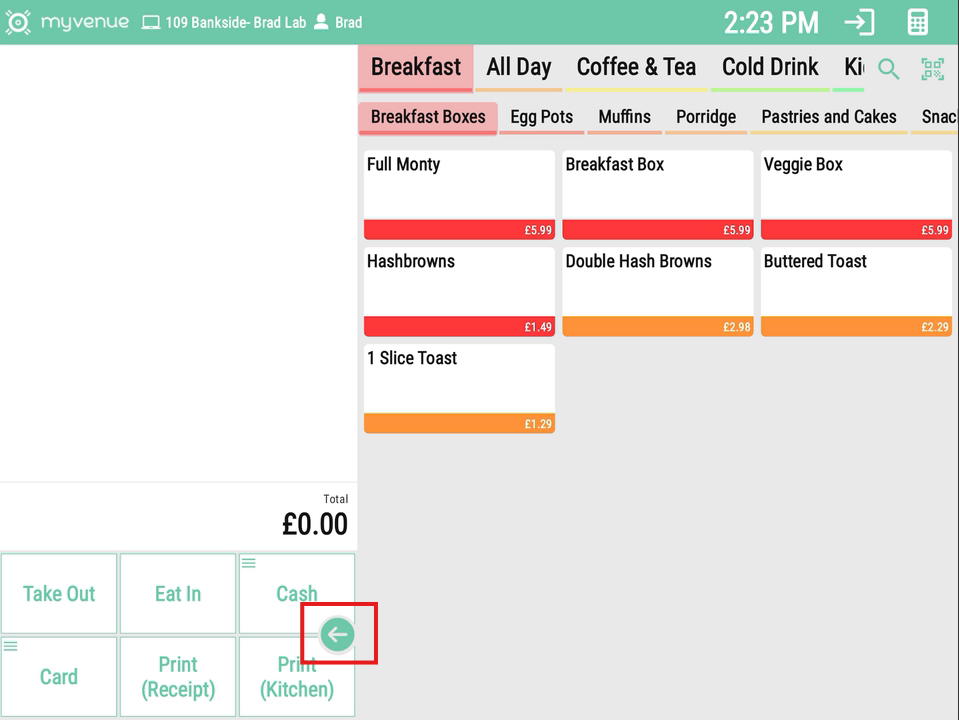Open the product search magnifier
Image resolution: width=959 pixels, height=720 pixels.
888,69
